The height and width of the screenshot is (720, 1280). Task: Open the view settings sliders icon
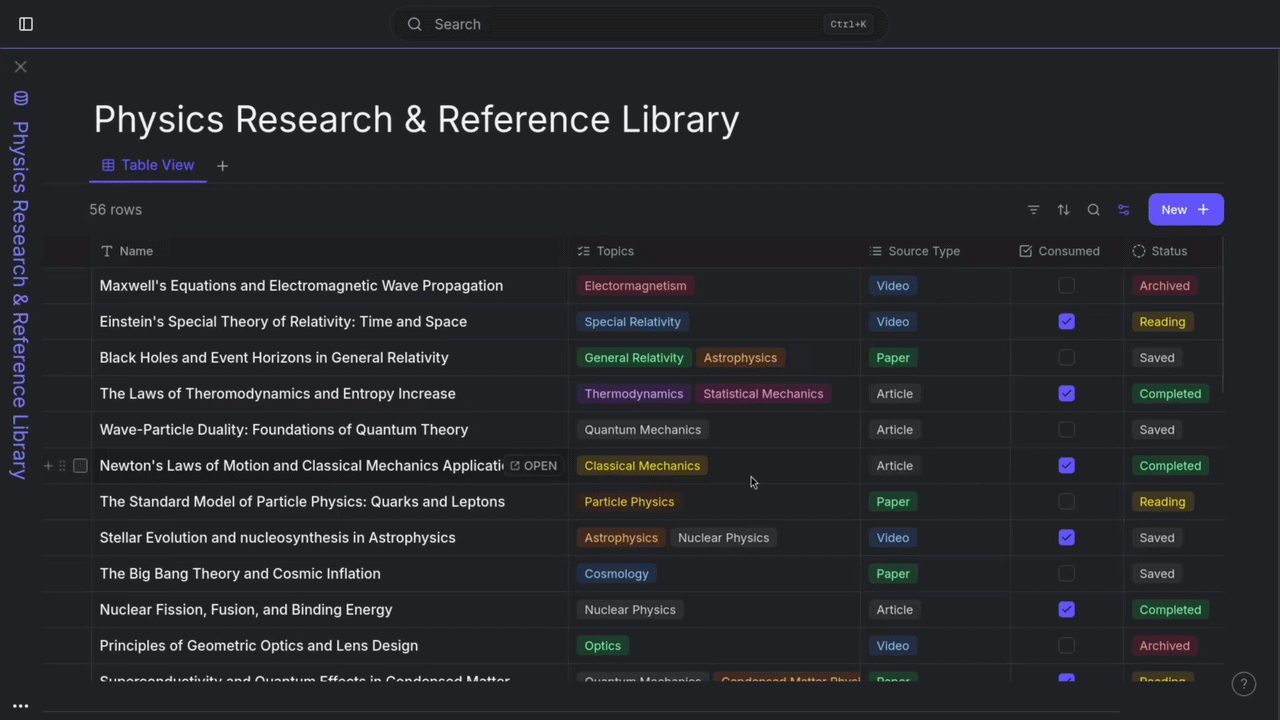coord(1124,210)
